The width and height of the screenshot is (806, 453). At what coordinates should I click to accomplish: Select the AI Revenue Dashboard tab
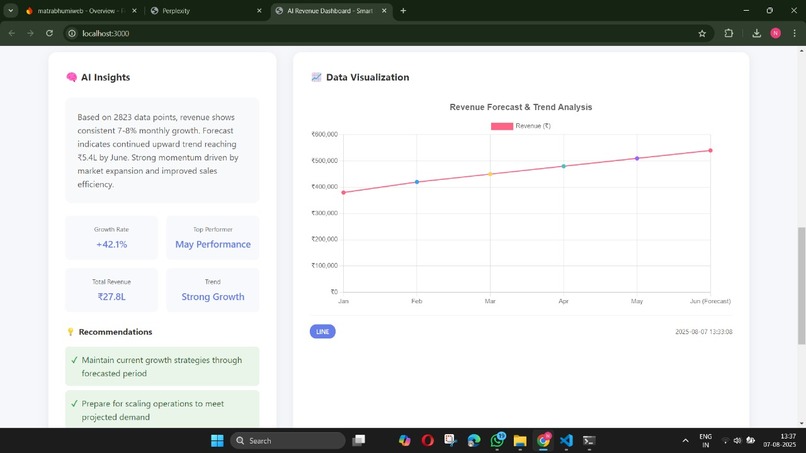pyautogui.click(x=329, y=10)
